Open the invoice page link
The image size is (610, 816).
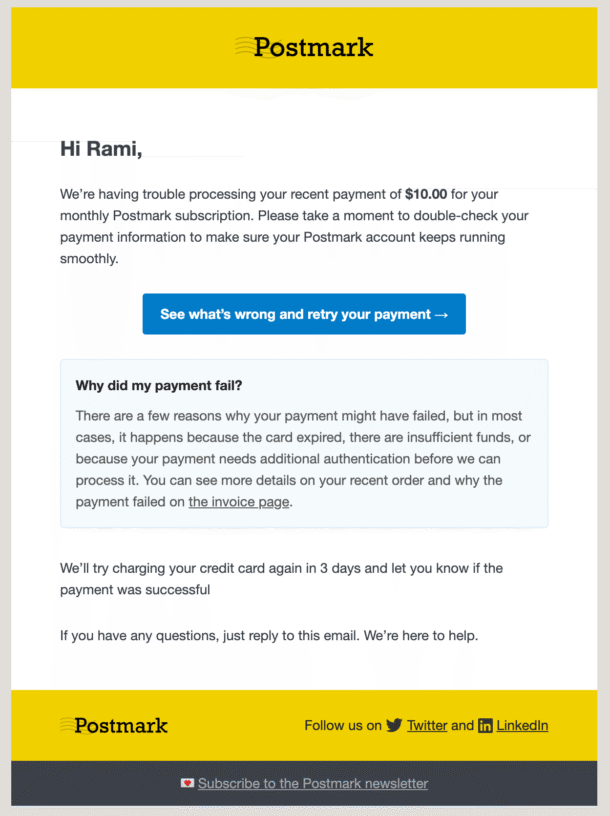pyautogui.click(x=238, y=501)
